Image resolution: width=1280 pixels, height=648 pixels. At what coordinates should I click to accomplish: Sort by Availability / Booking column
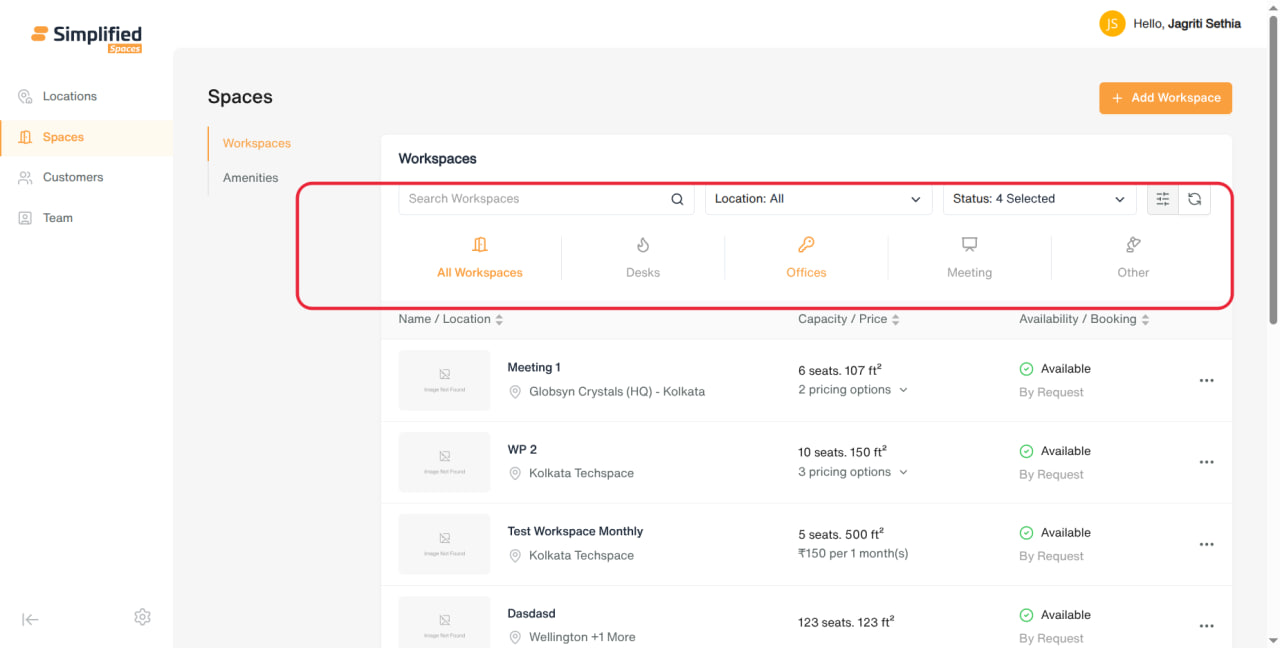(1084, 319)
